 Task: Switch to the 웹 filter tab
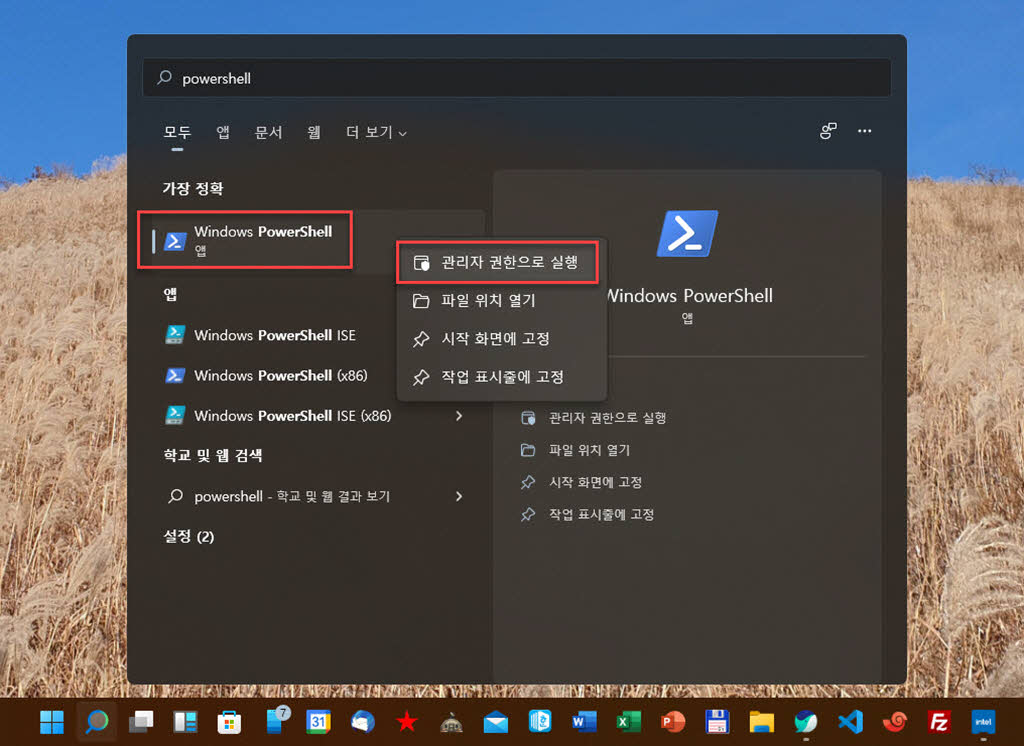pyautogui.click(x=314, y=133)
